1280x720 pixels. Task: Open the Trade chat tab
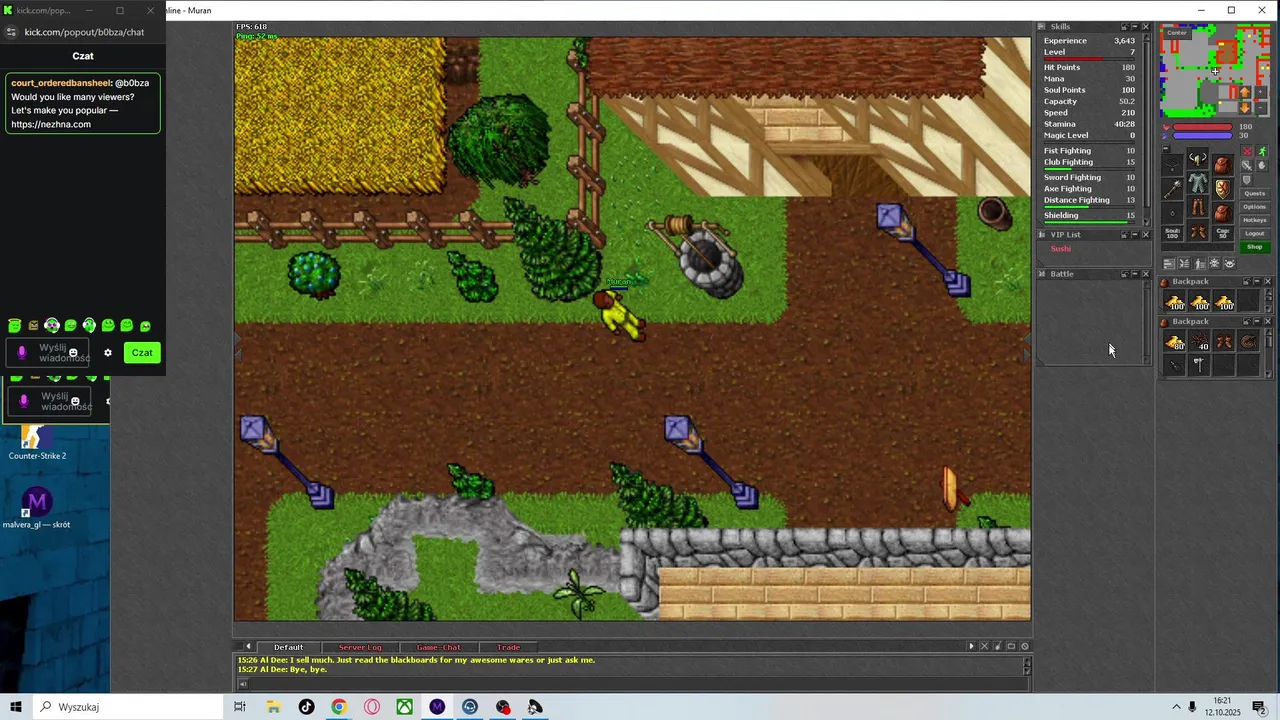[508, 647]
